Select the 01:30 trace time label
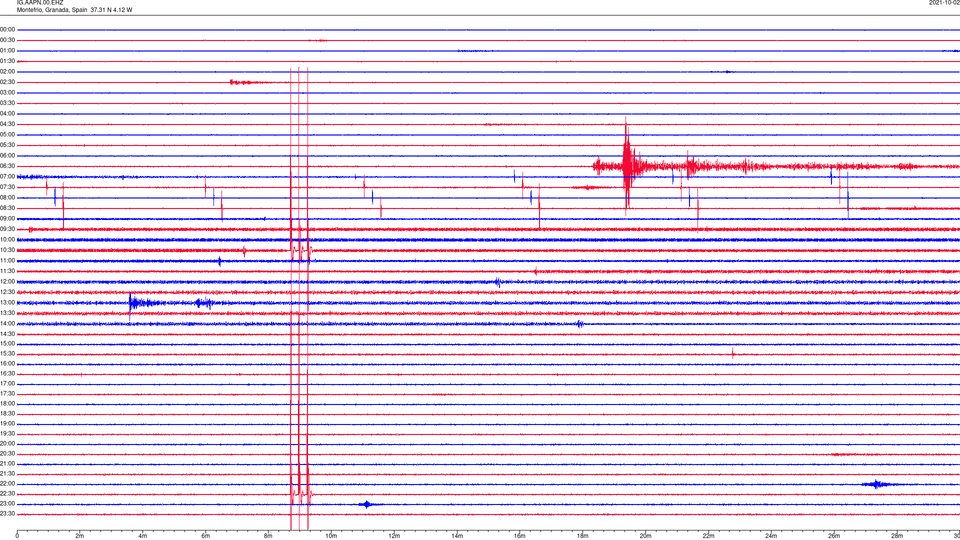This screenshot has height=540, width=960. tap(8, 61)
